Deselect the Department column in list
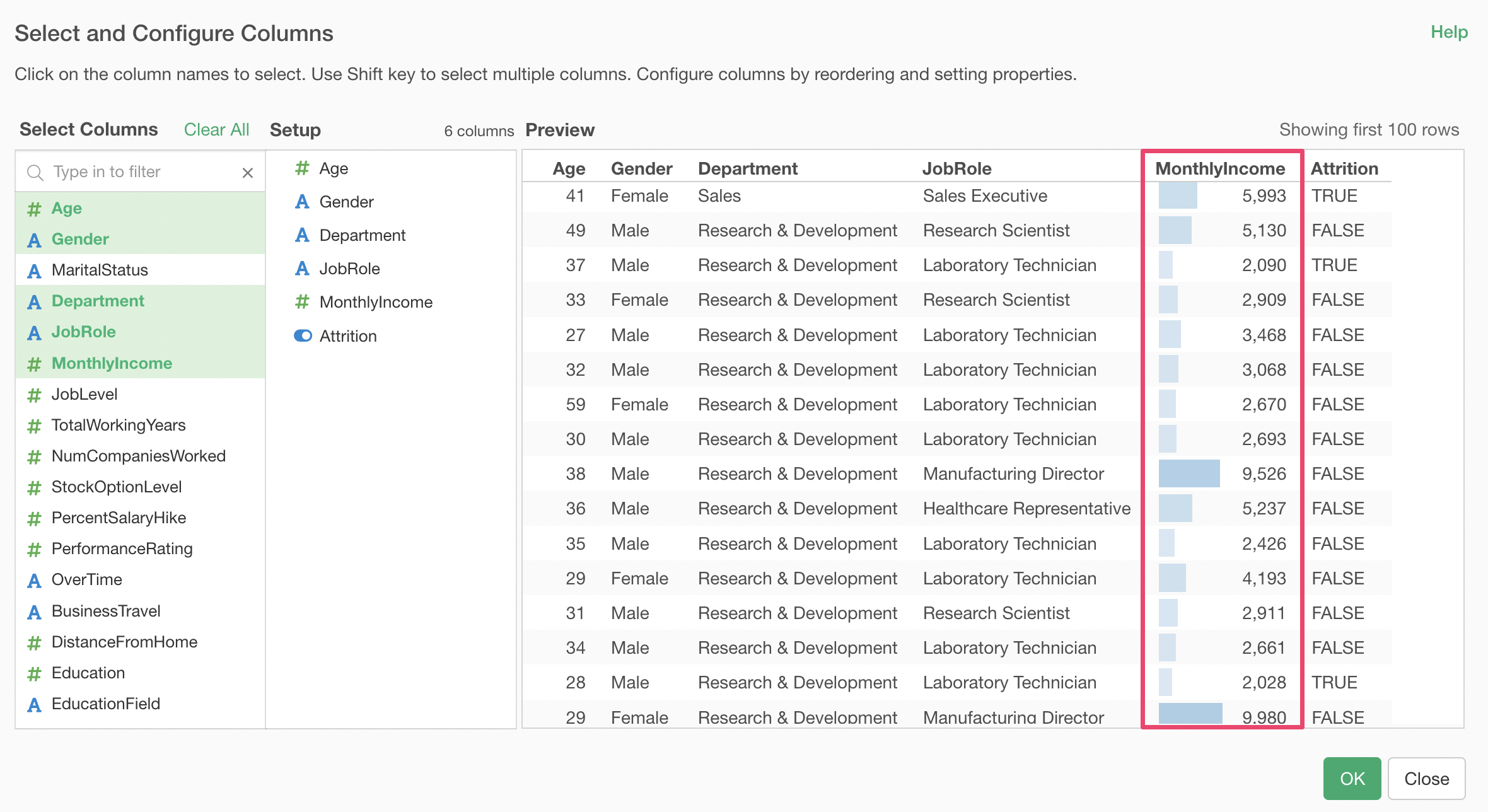 [x=98, y=301]
